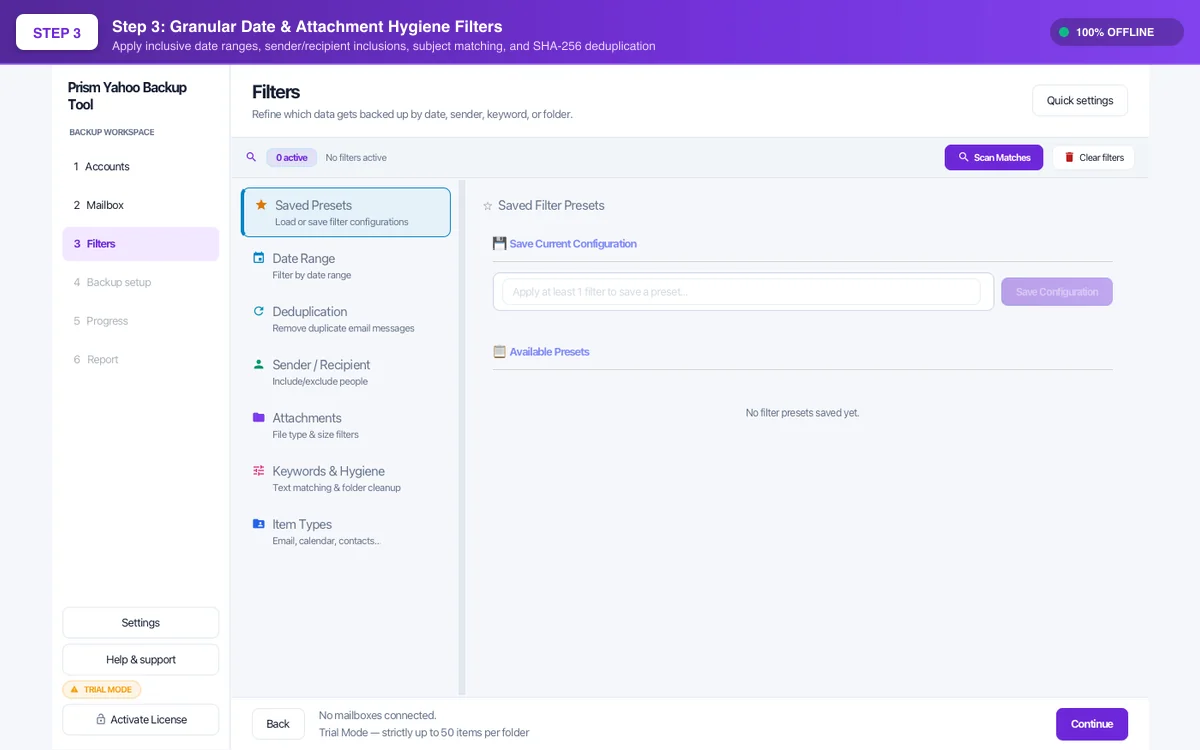
Task: Click the warning icon in Trial Mode badge
Action: [74, 689]
